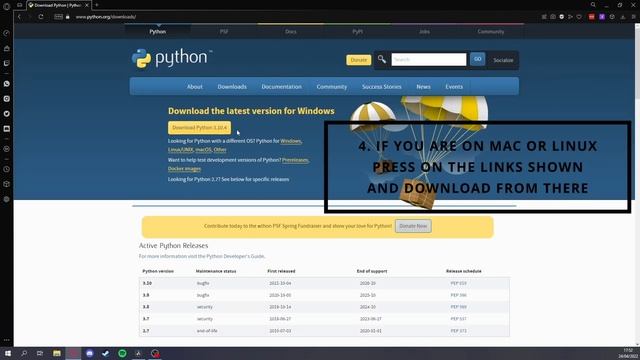
Task: Open the home icon in Opera sidebar
Action: pyautogui.click(x=7, y=48)
